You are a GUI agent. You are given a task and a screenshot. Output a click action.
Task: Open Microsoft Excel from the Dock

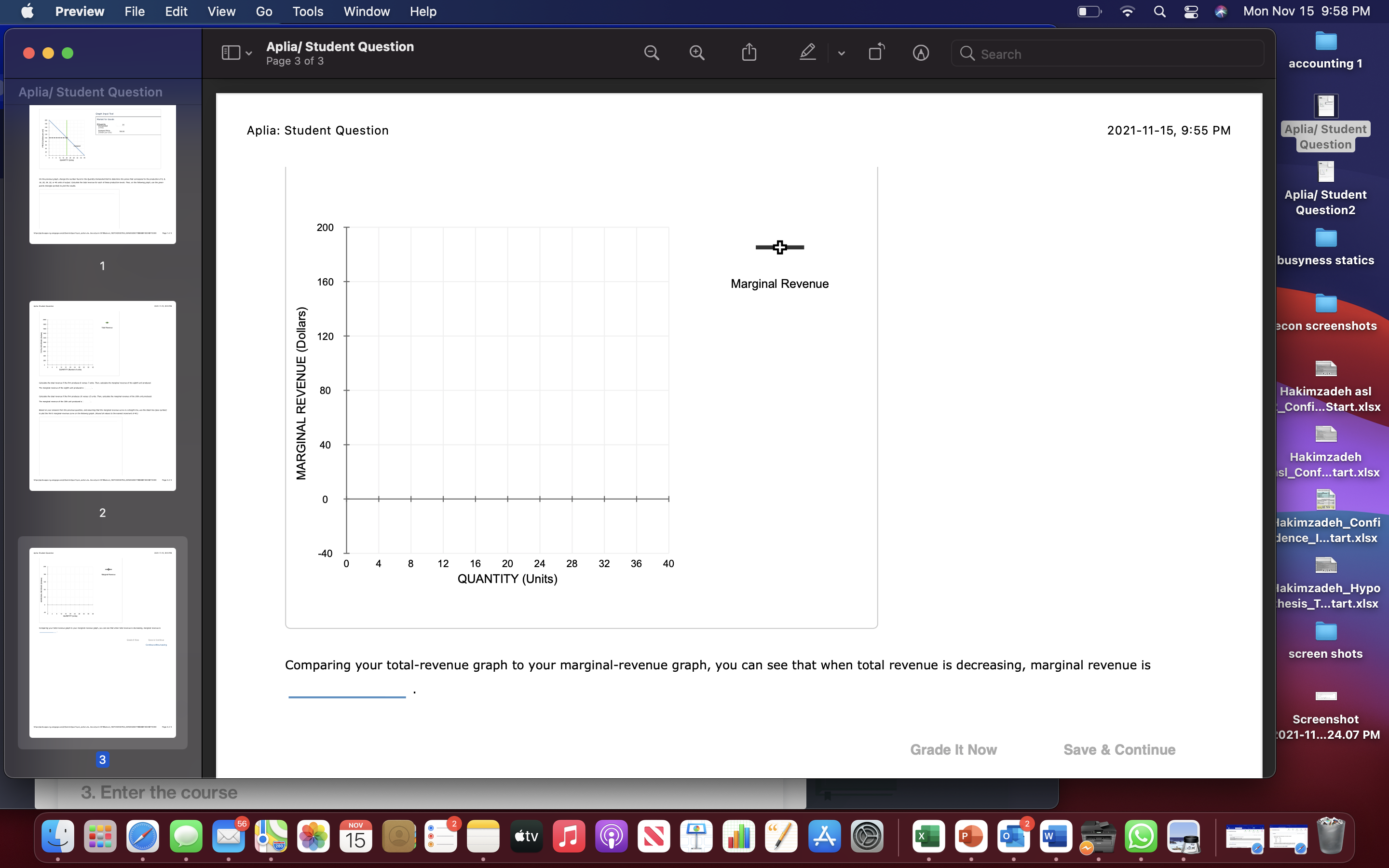[x=928, y=837]
